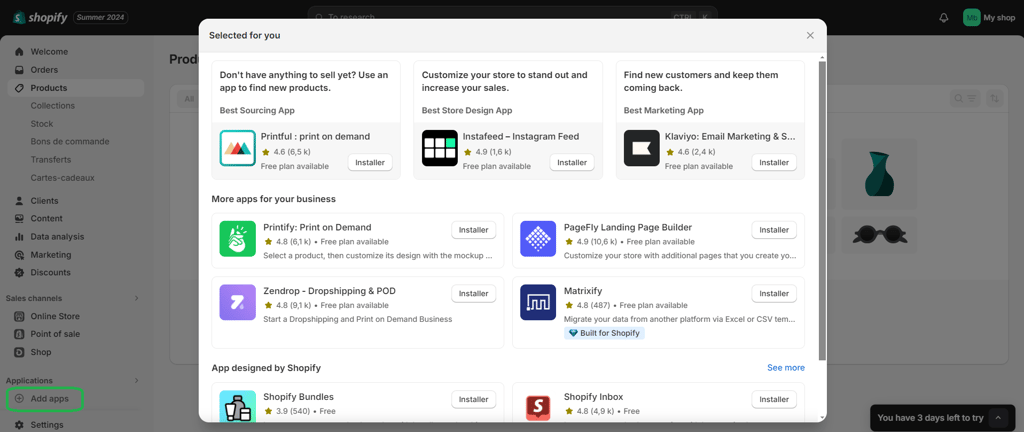Click the search field in the top bar
1024x432 pixels.
click(x=512, y=17)
